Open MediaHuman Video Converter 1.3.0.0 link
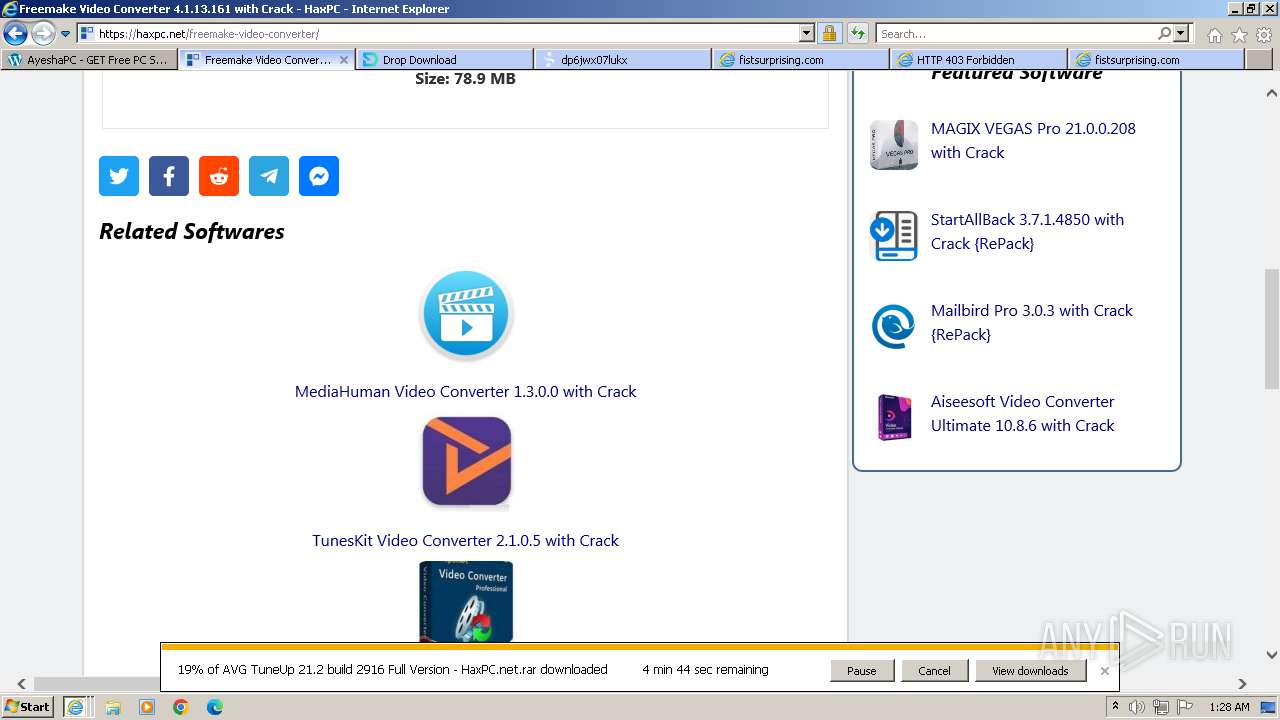Image resolution: width=1280 pixels, height=720 pixels. [x=466, y=392]
